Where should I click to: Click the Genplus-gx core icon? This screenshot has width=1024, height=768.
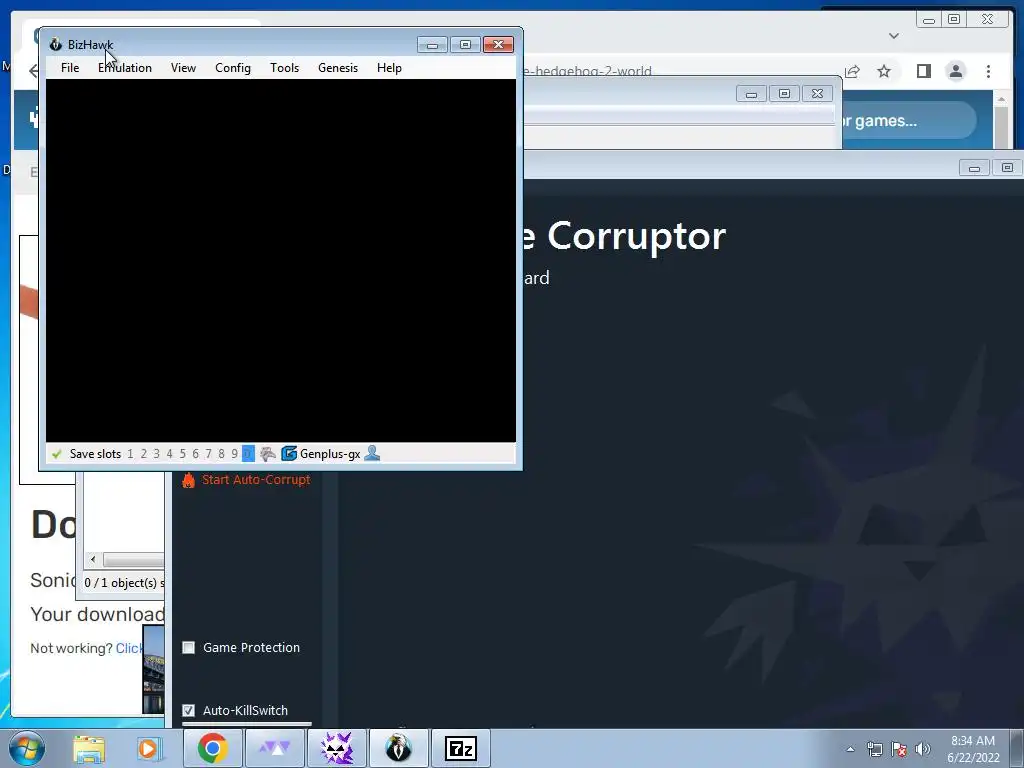[289, 454]
